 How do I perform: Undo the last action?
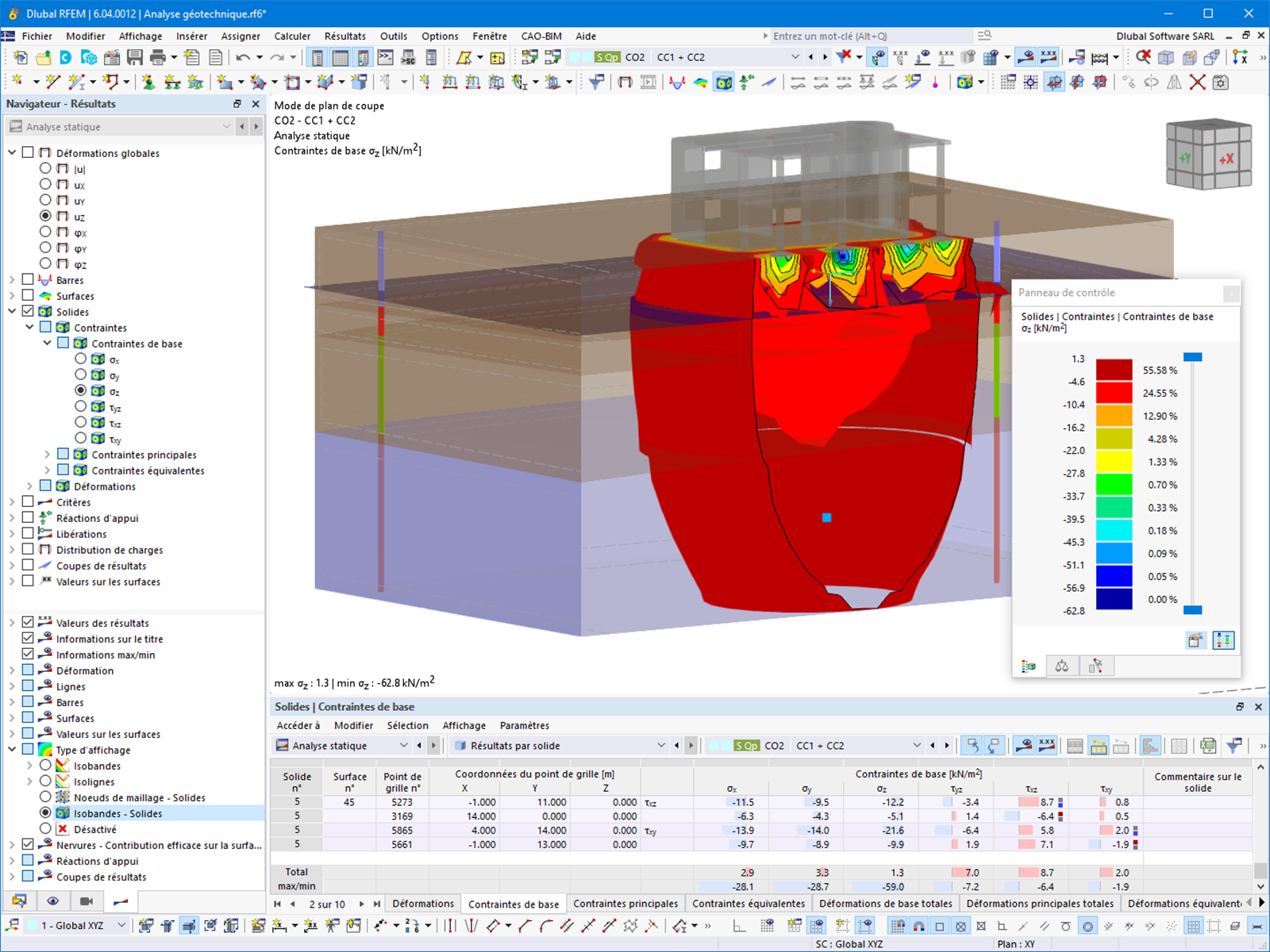pos(243,57)
